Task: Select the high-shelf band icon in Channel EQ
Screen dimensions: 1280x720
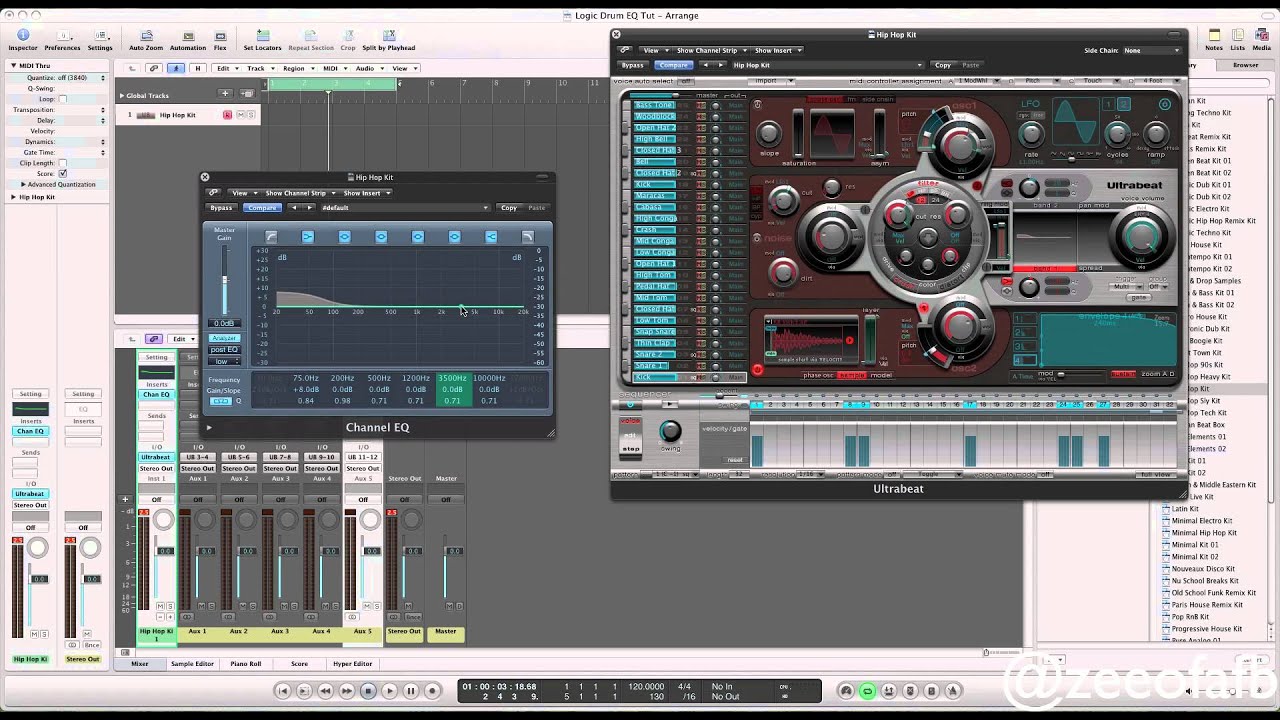Action: tap(491, 237)
